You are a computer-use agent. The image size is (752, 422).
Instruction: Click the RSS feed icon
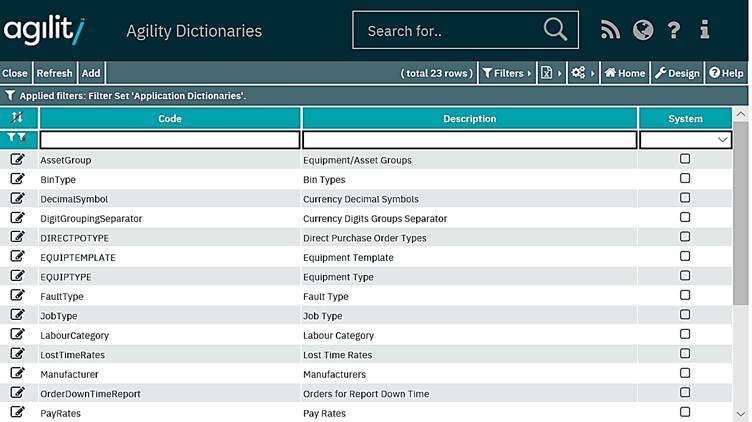pyautogui.click(x=610, y=30)
